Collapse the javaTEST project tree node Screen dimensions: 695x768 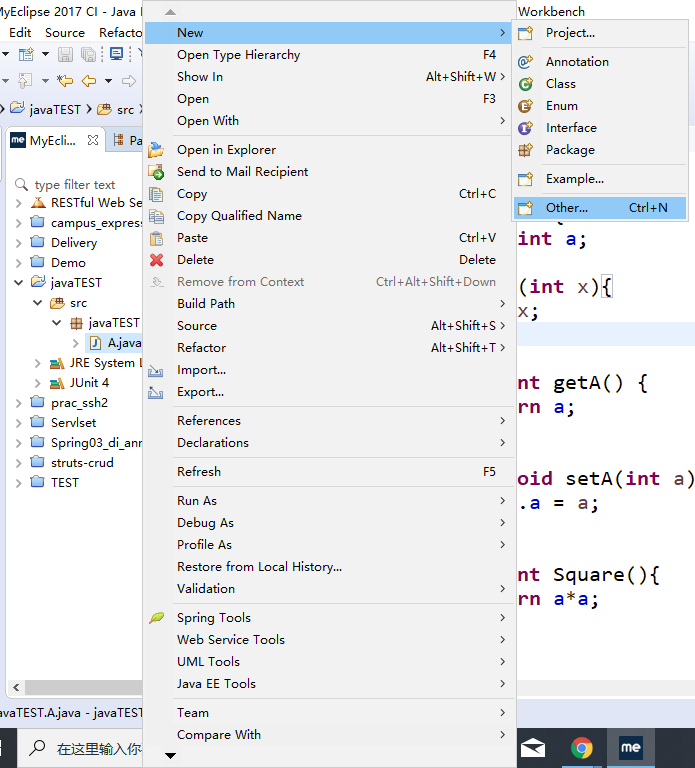point(19,283)
